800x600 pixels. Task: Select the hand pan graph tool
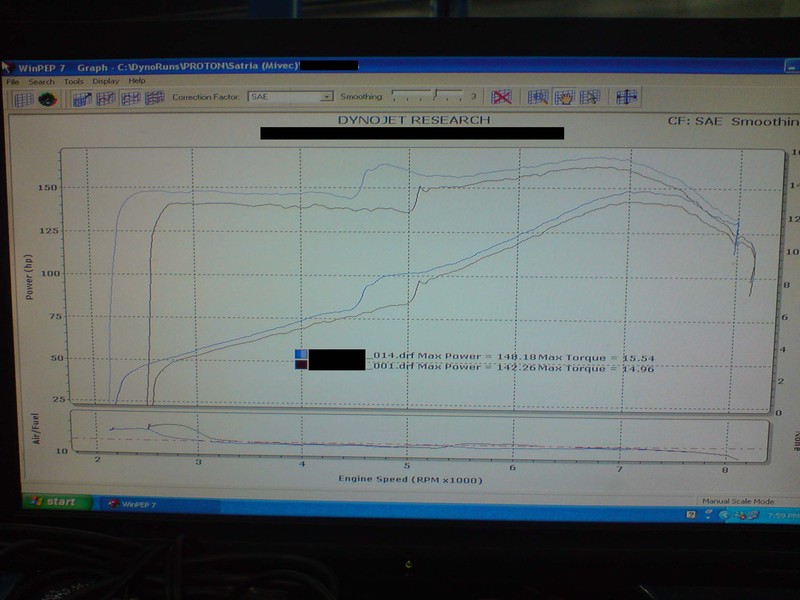[565, 97]
